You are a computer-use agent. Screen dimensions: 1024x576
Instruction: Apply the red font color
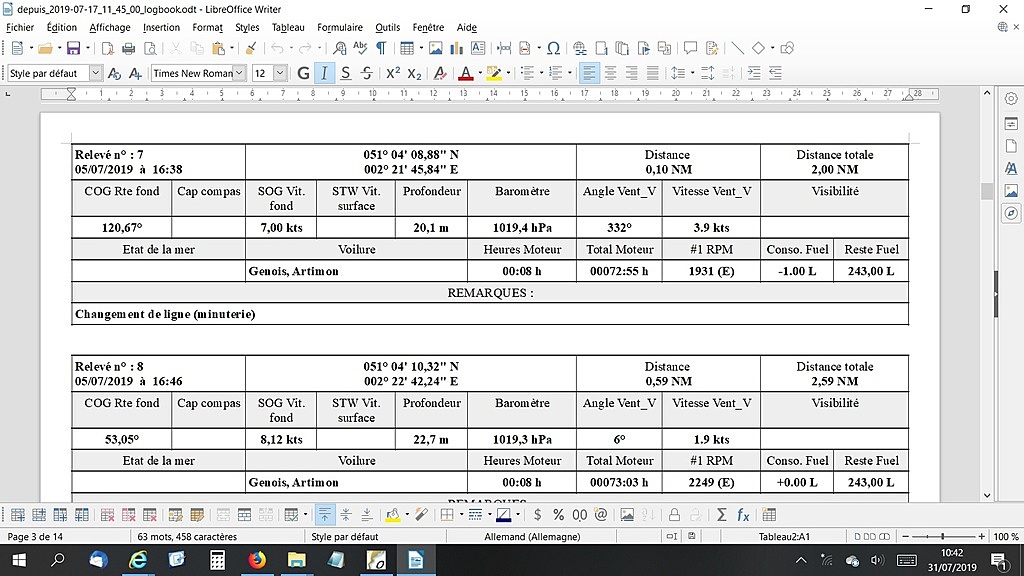[466, 73]
